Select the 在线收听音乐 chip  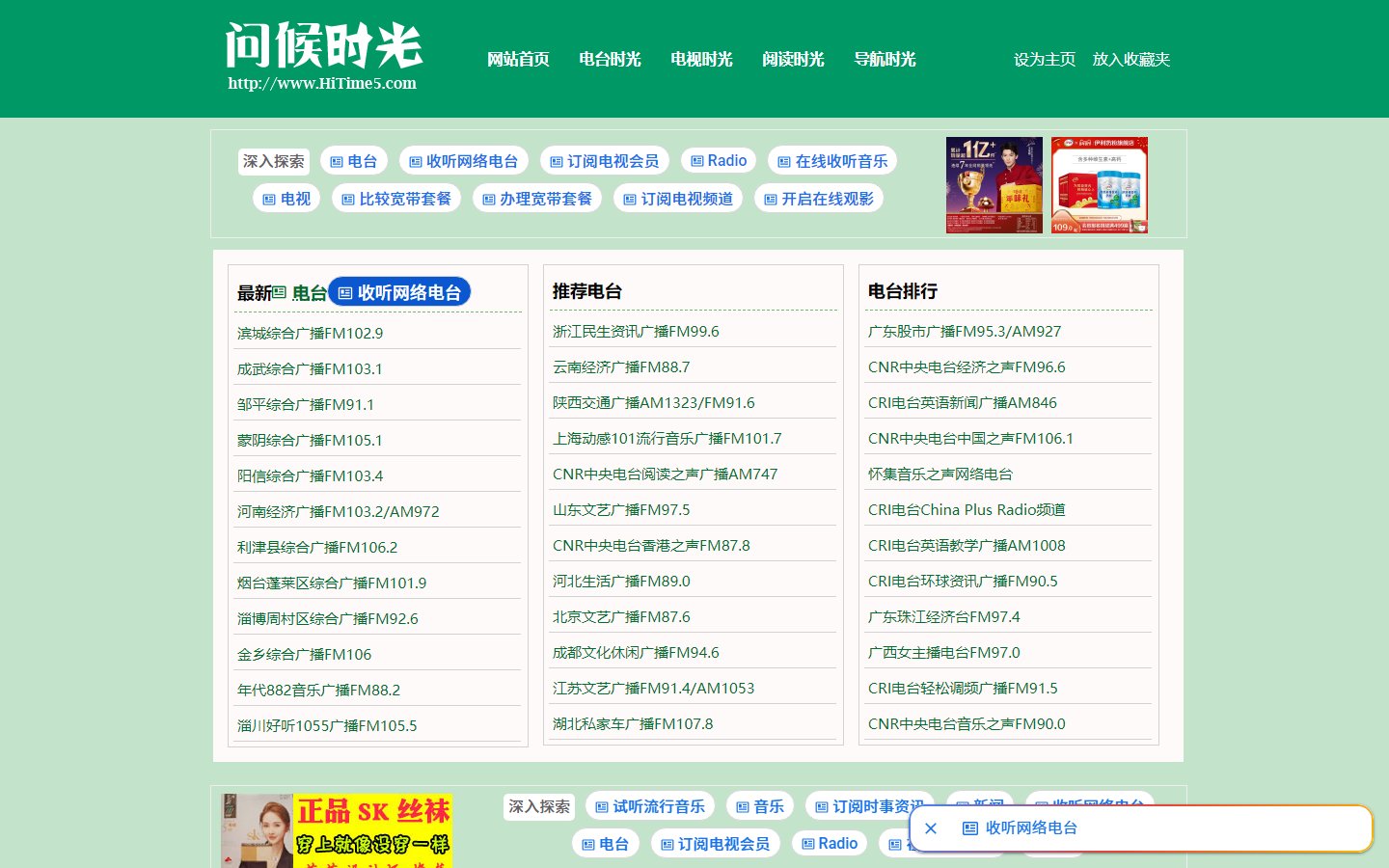[x=832, y=161]
